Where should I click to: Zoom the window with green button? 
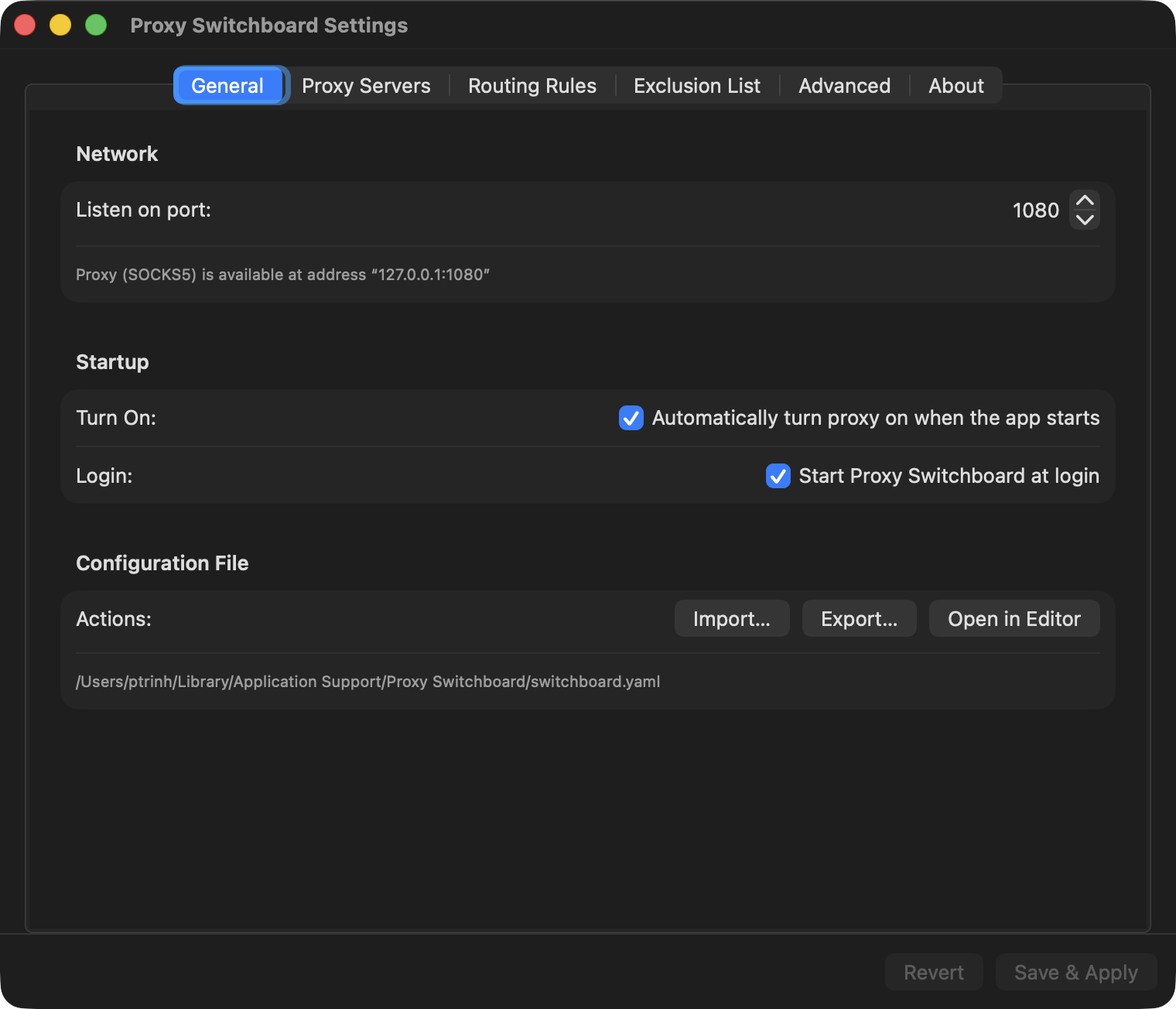96,25
